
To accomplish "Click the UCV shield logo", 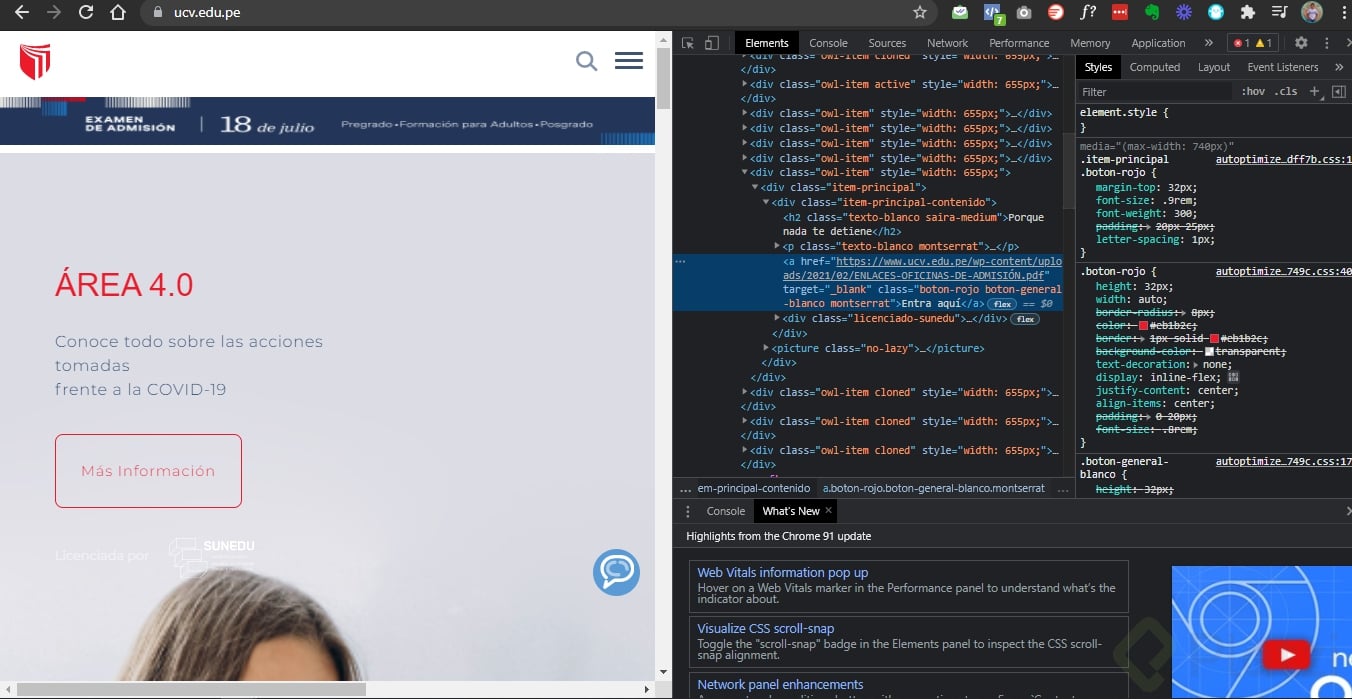I will pos(35,62).
